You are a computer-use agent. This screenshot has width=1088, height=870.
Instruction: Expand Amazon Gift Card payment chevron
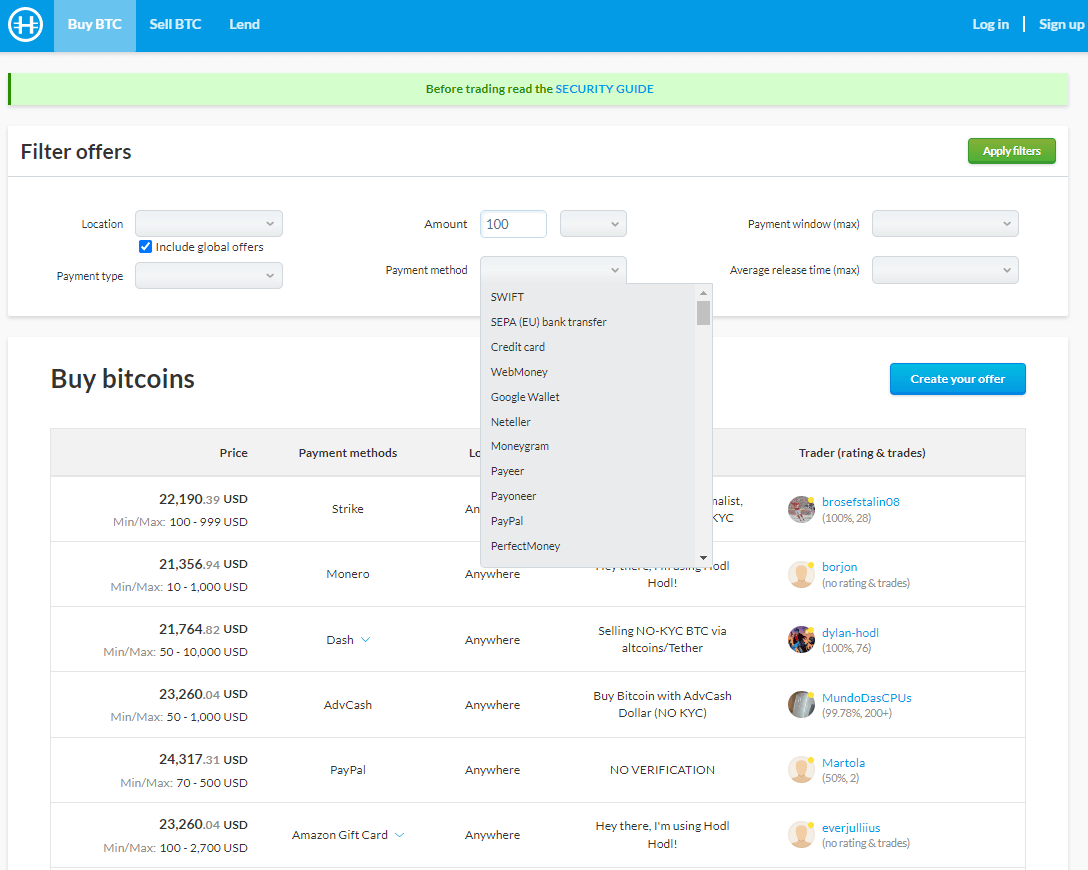tap(400, 835)
